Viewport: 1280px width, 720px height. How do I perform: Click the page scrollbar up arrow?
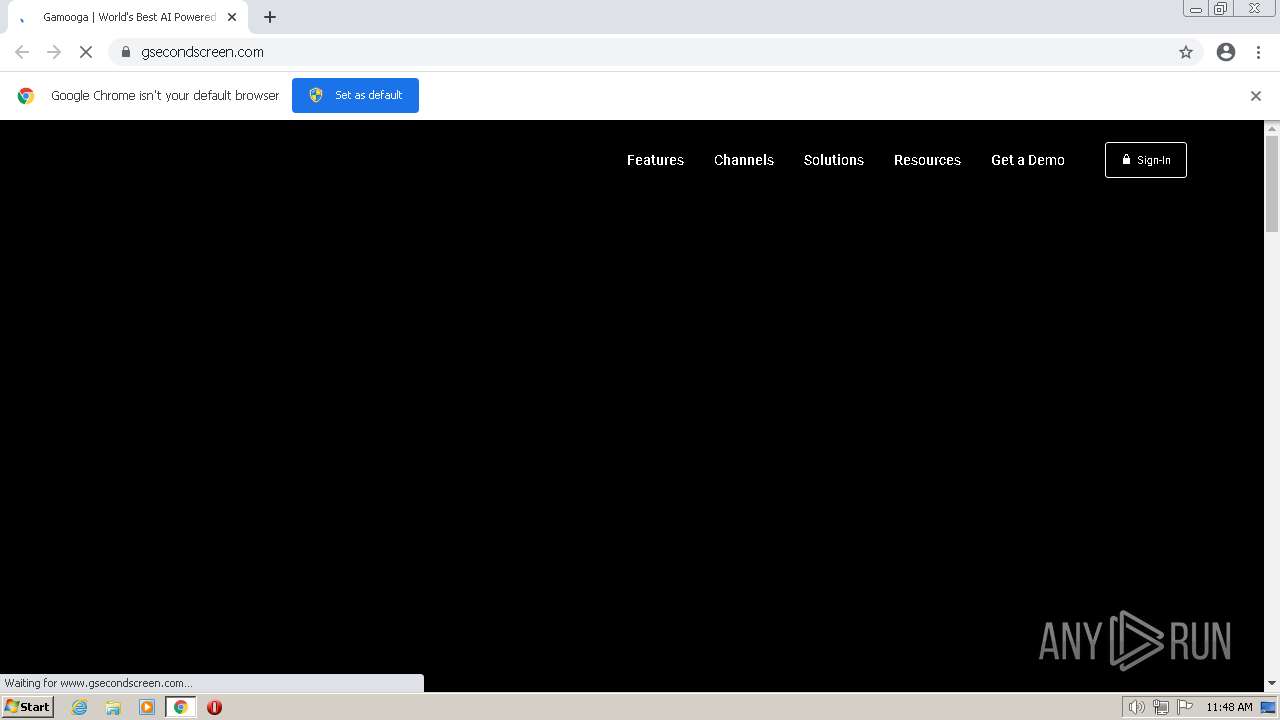point(1272,128)
